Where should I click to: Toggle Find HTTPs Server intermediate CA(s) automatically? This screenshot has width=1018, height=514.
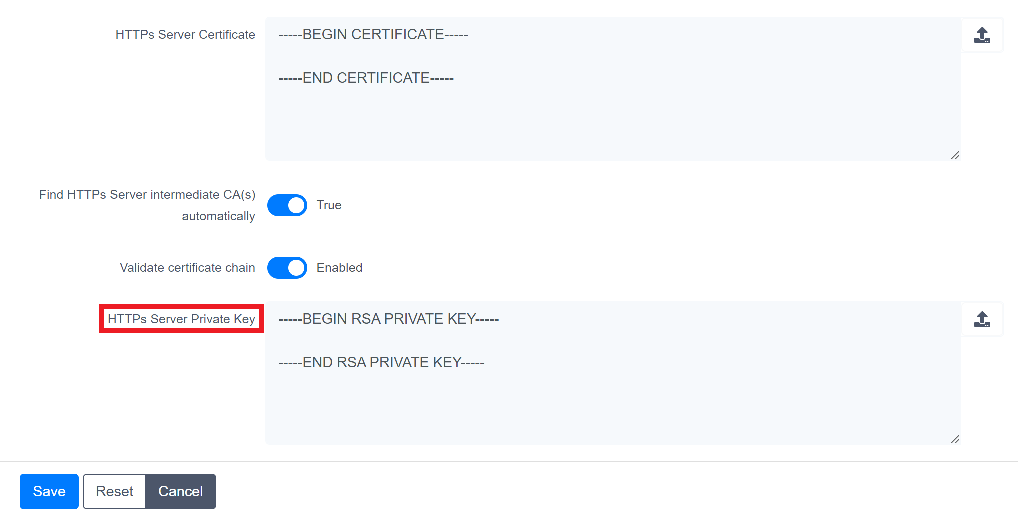(x=287, y=205)
